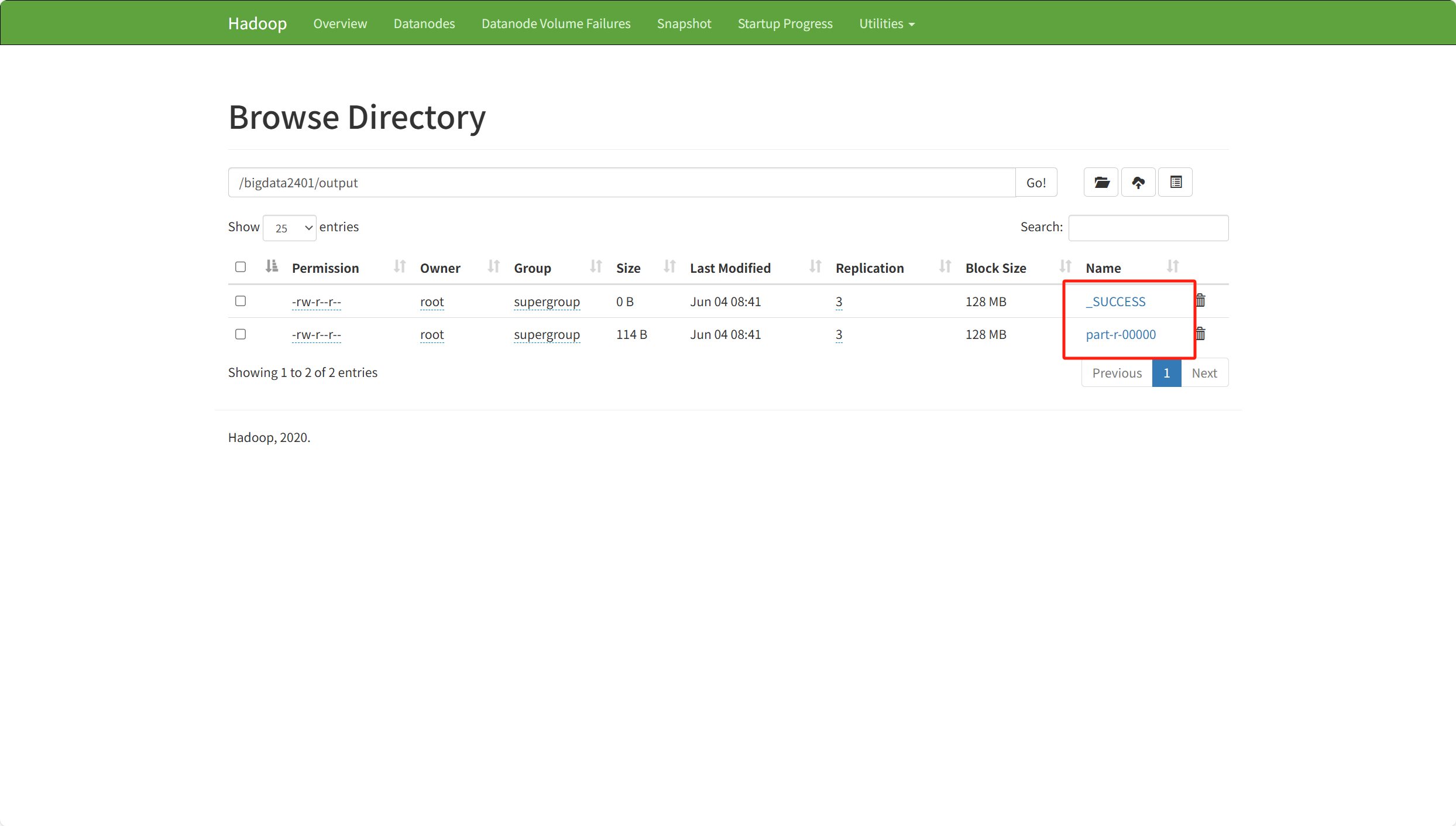Image resolution: width=1456 pixels, height=826 pixels.
Task: Check the part-r-00000 row checkbox
Action: pyautogui.click(x=240, y=334)
